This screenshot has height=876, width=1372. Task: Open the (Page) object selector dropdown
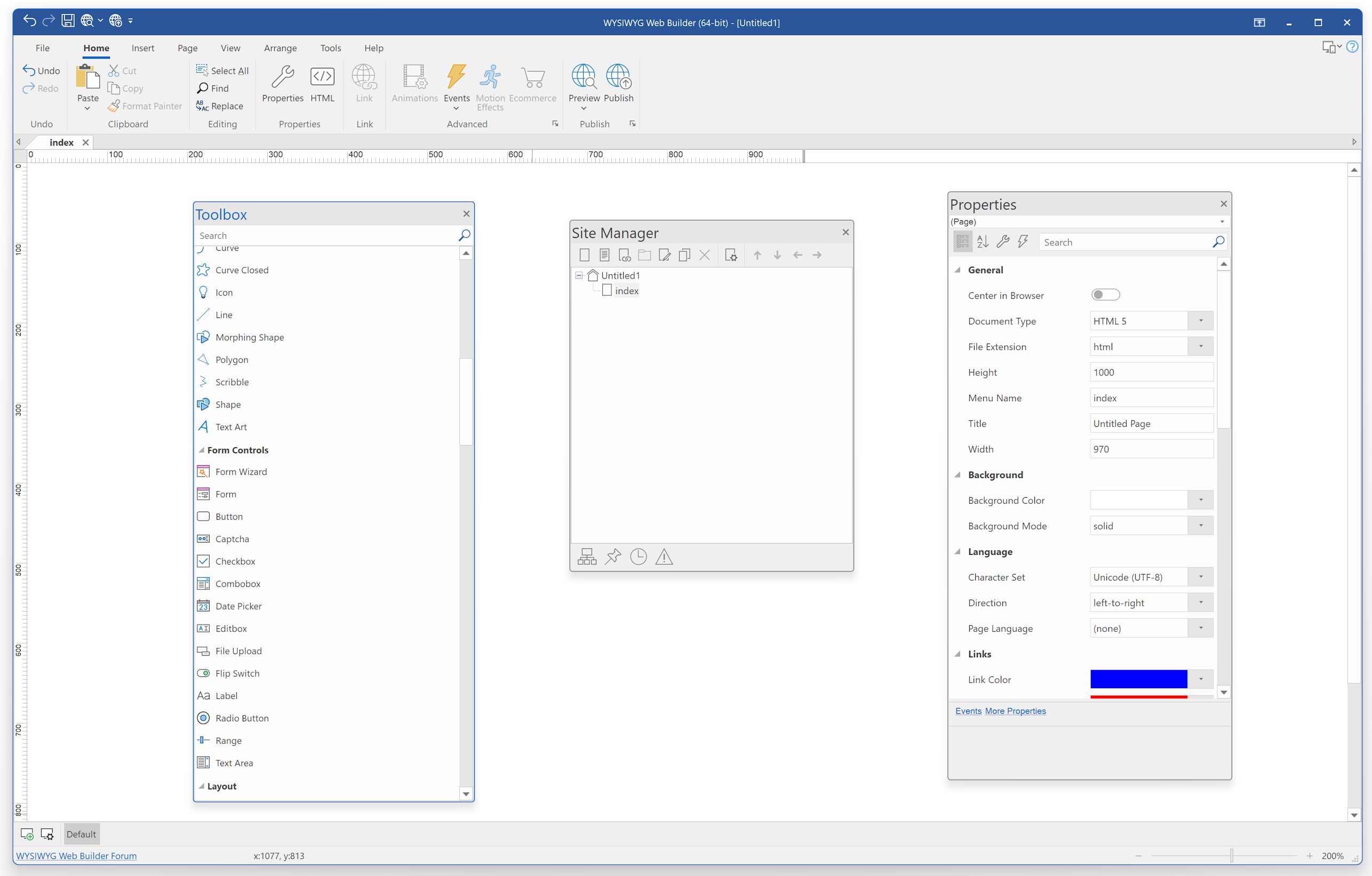point(1222,222)
